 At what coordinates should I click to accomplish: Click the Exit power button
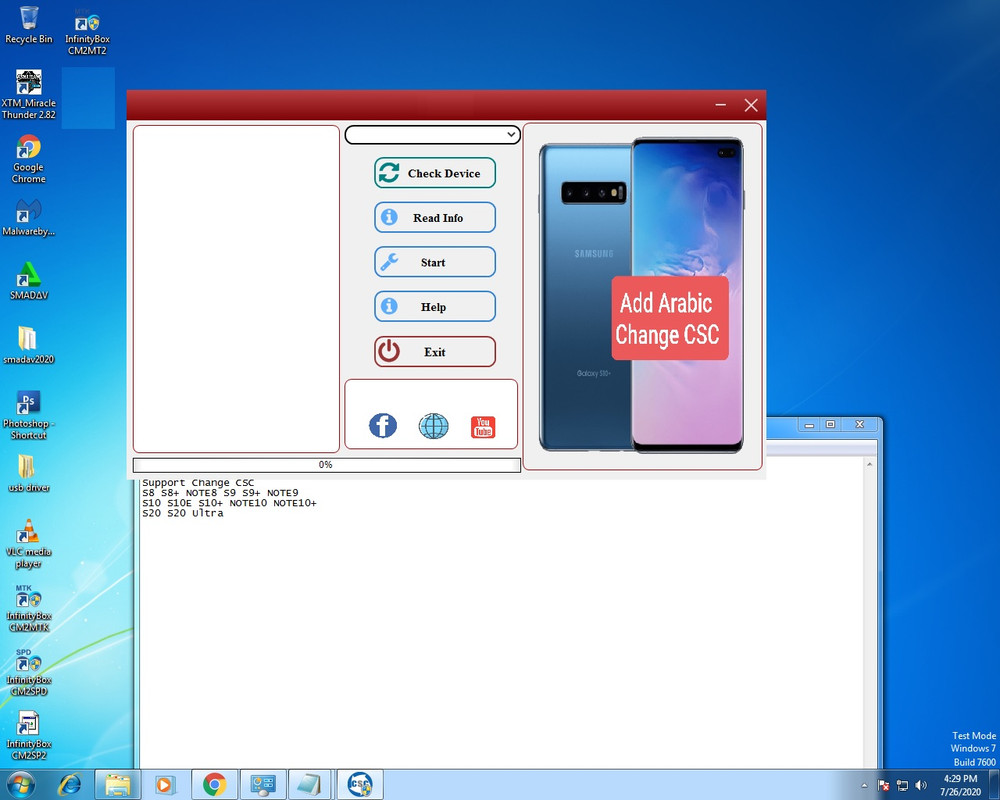pyautogui.click(x=435, y=352)
